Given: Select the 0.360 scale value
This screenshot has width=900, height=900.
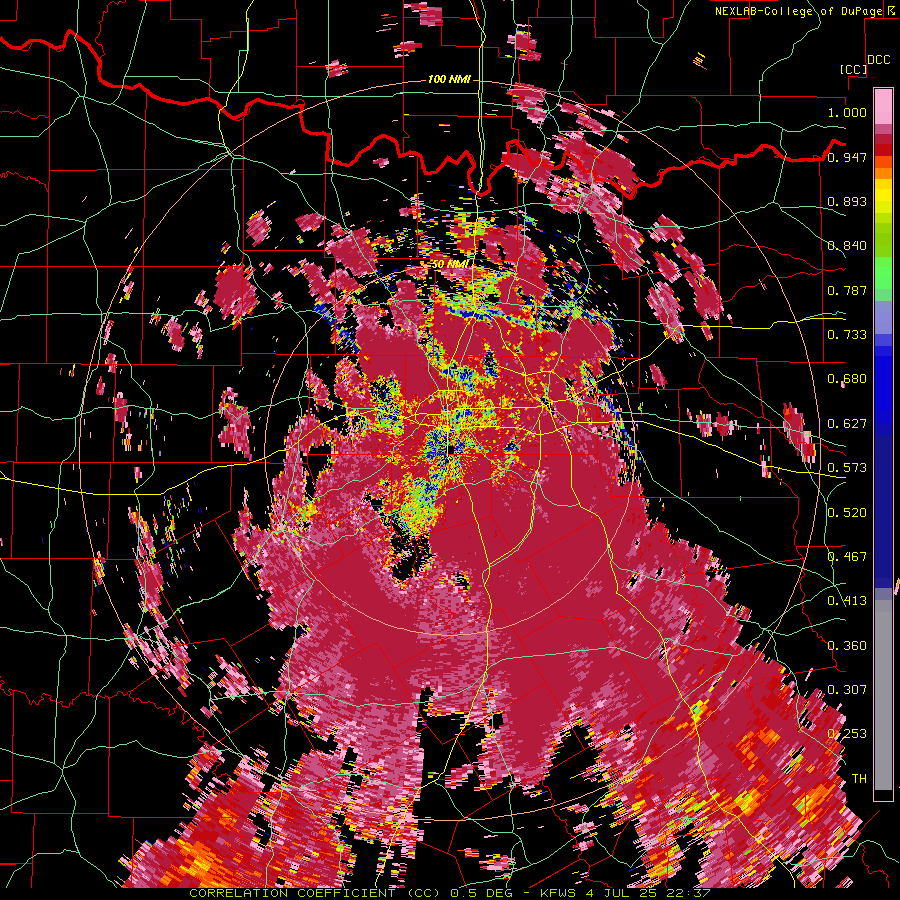Looking at the screenshot, I should (847, 646).
